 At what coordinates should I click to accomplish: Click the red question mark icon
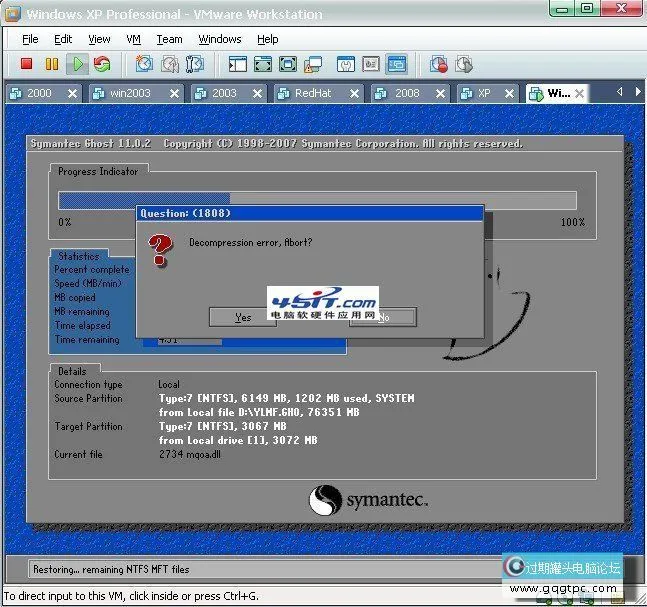(160, 250)
